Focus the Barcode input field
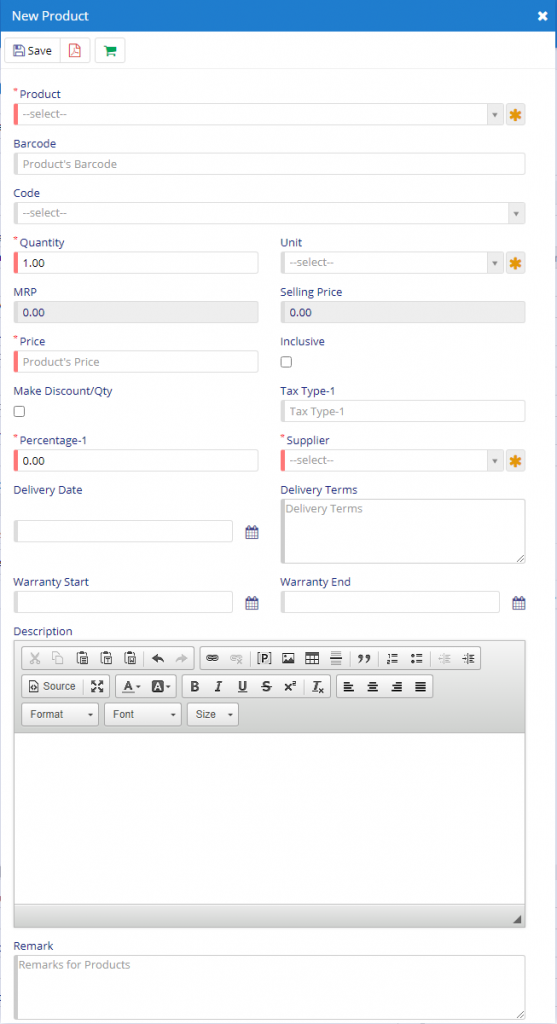This screenshot has height=1024, width=557. [x=269, y=164]
